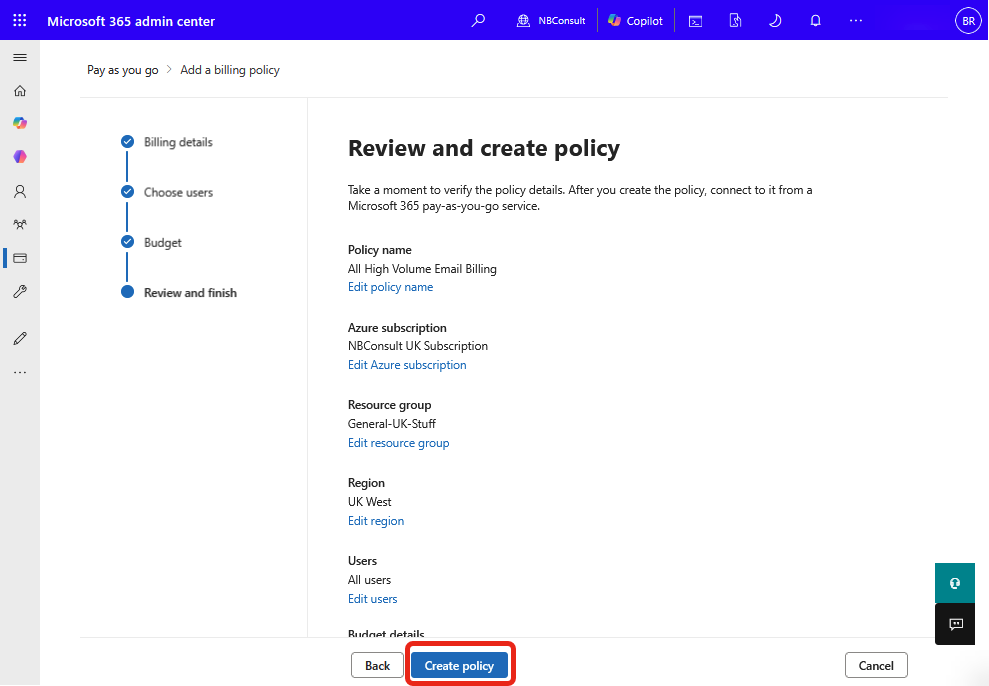Expand the left navigation hamburger menu
Image resolution: width=989 pixels, height=686 pixels.
20,58
